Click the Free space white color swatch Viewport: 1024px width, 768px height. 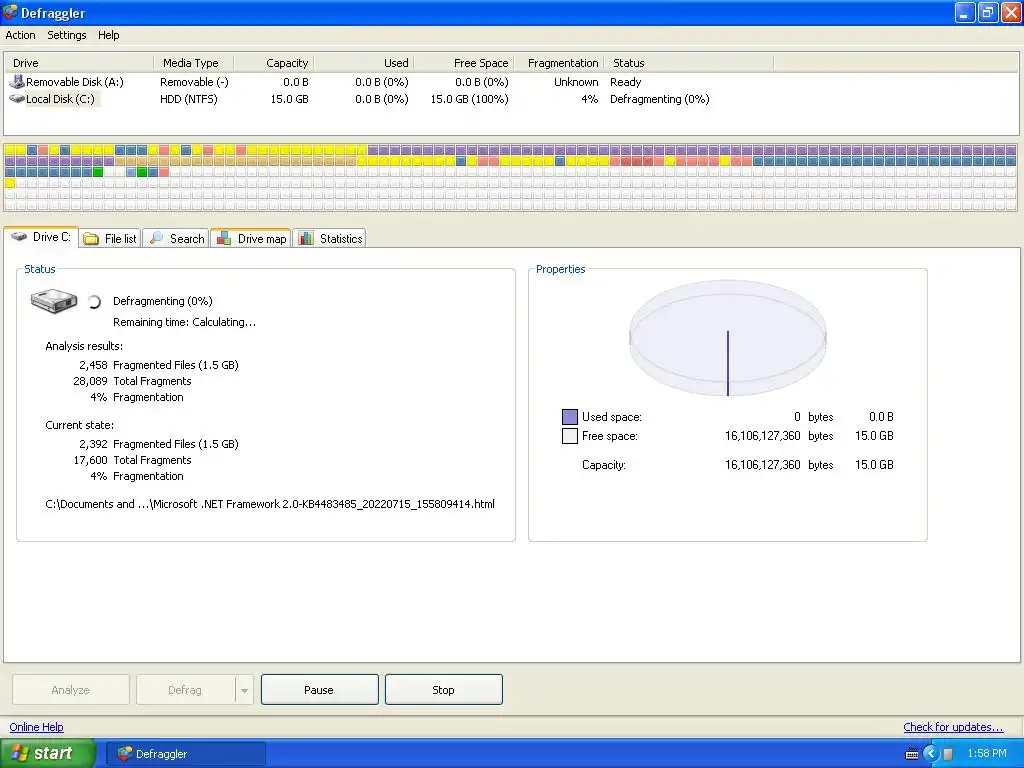[x=569, y=436]
